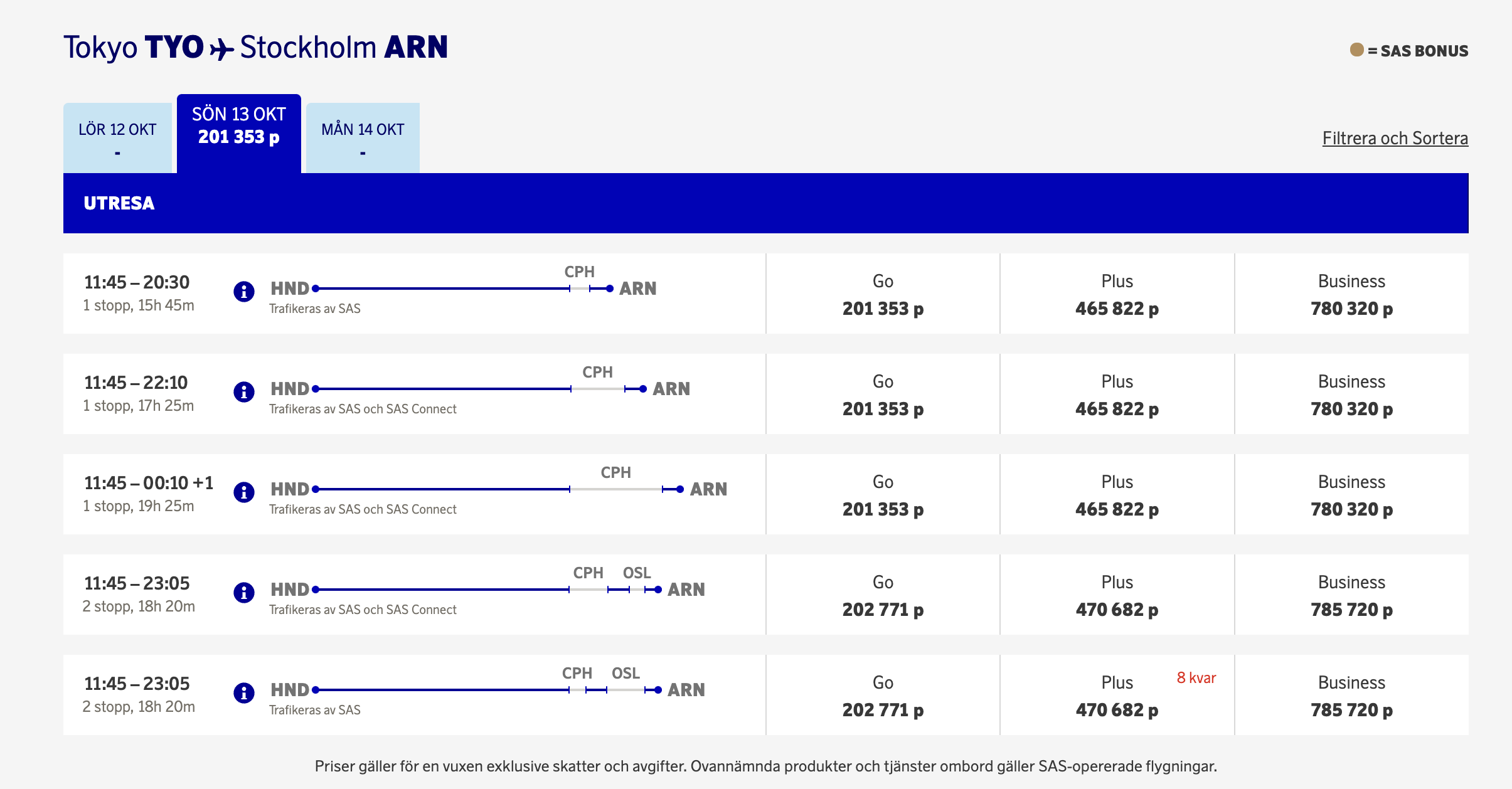Click the red '8 kvar' availability label
The width and height of the screenshot is (1512, 789).
[x=1196, y=678]
